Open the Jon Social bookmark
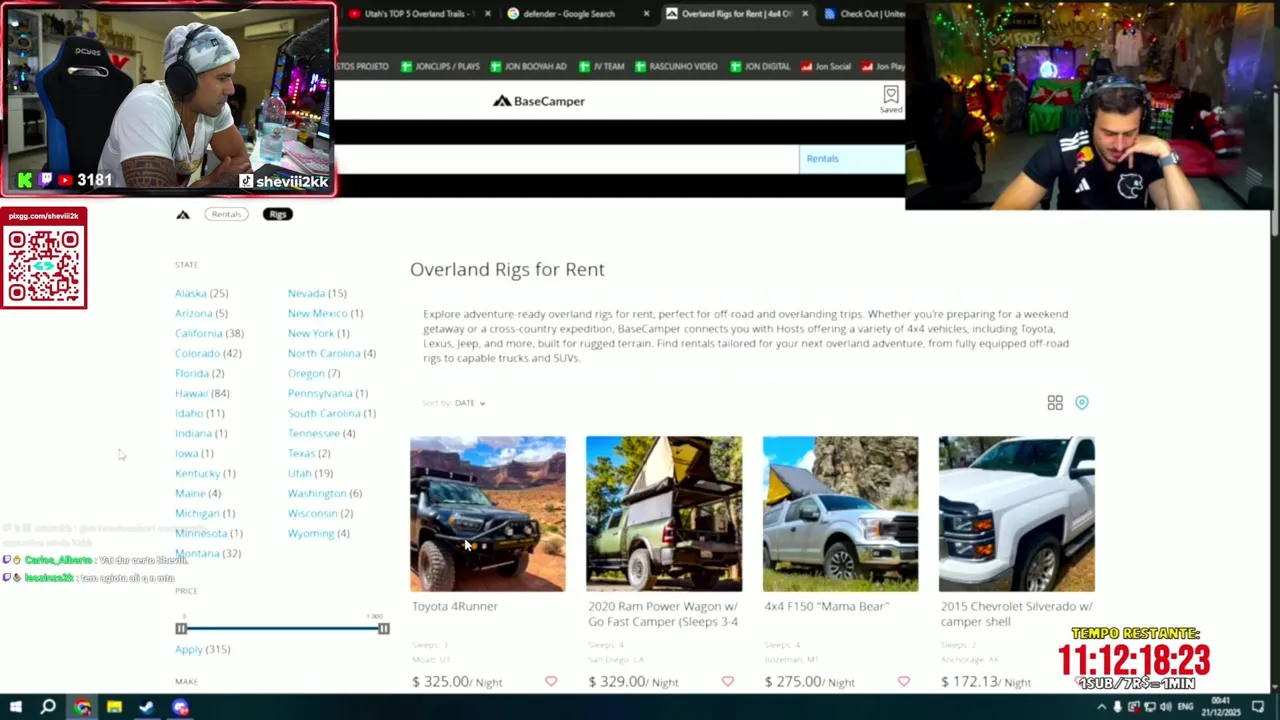Image resolution: width=1280 pixels, height=720 pixels. click(826, 66)
